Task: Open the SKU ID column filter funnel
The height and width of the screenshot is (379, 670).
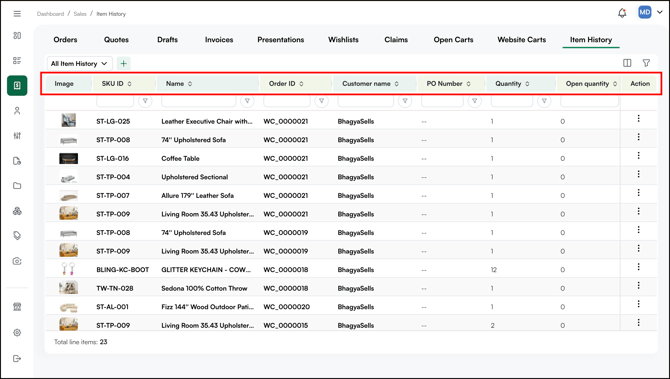Action: [145, 101]
